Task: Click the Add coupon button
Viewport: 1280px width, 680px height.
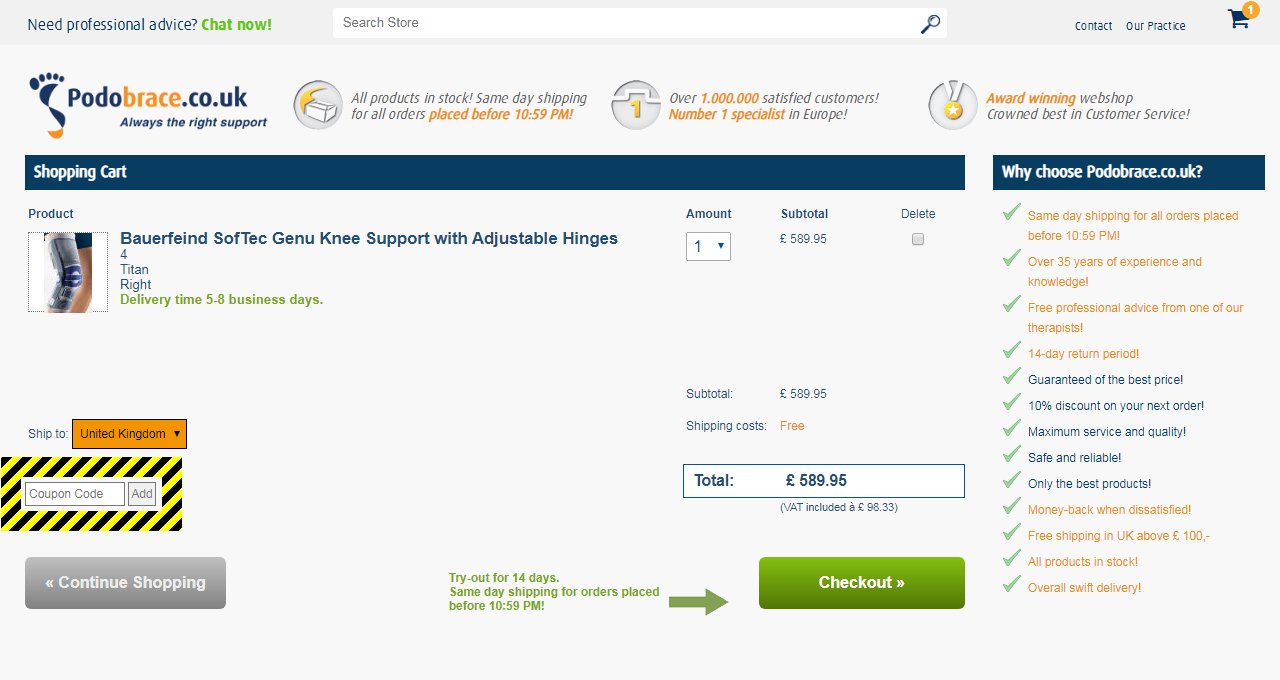Action: (x=142, y=494)
